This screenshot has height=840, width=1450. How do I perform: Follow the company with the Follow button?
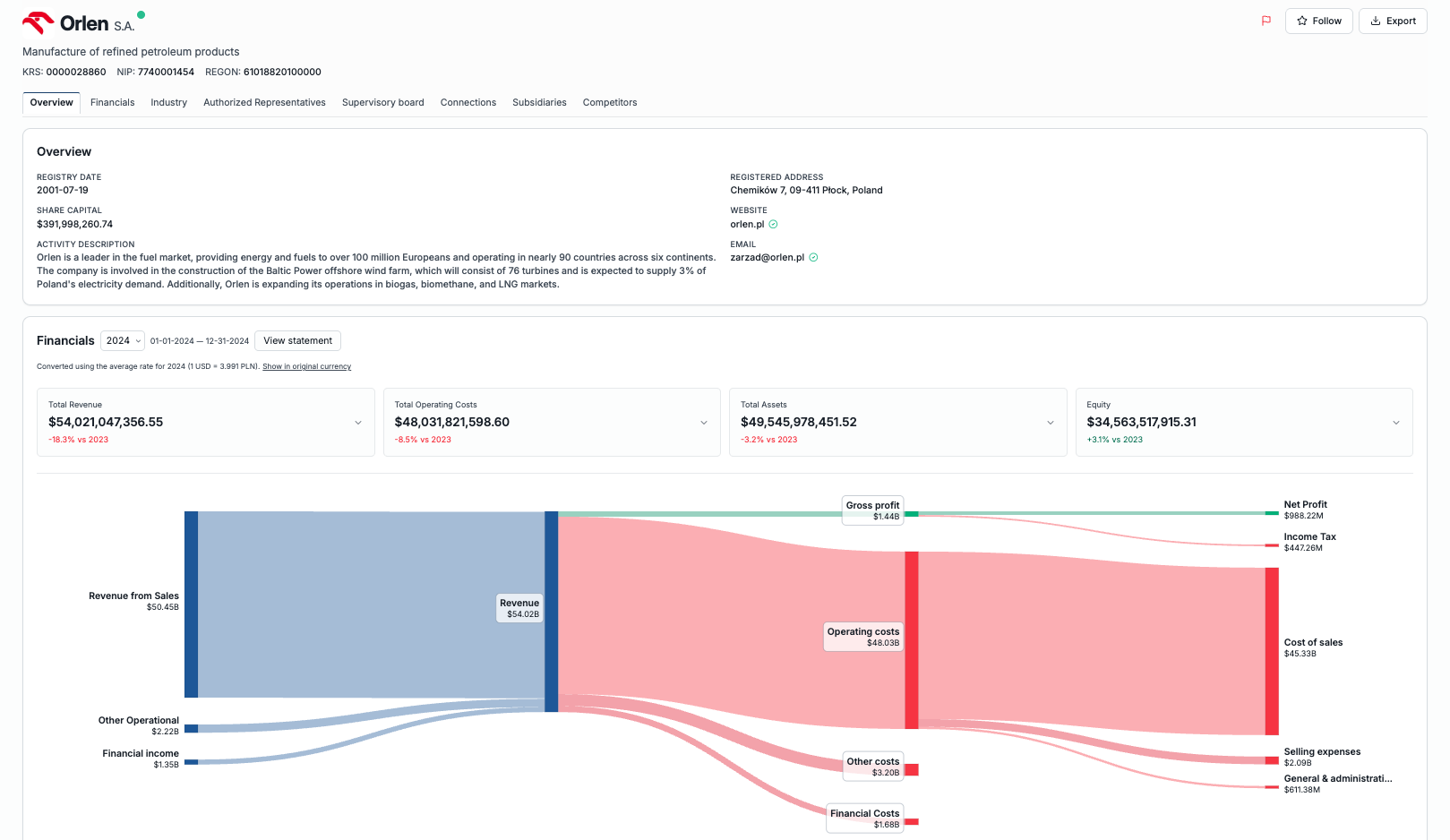(x=1318, y=21)
